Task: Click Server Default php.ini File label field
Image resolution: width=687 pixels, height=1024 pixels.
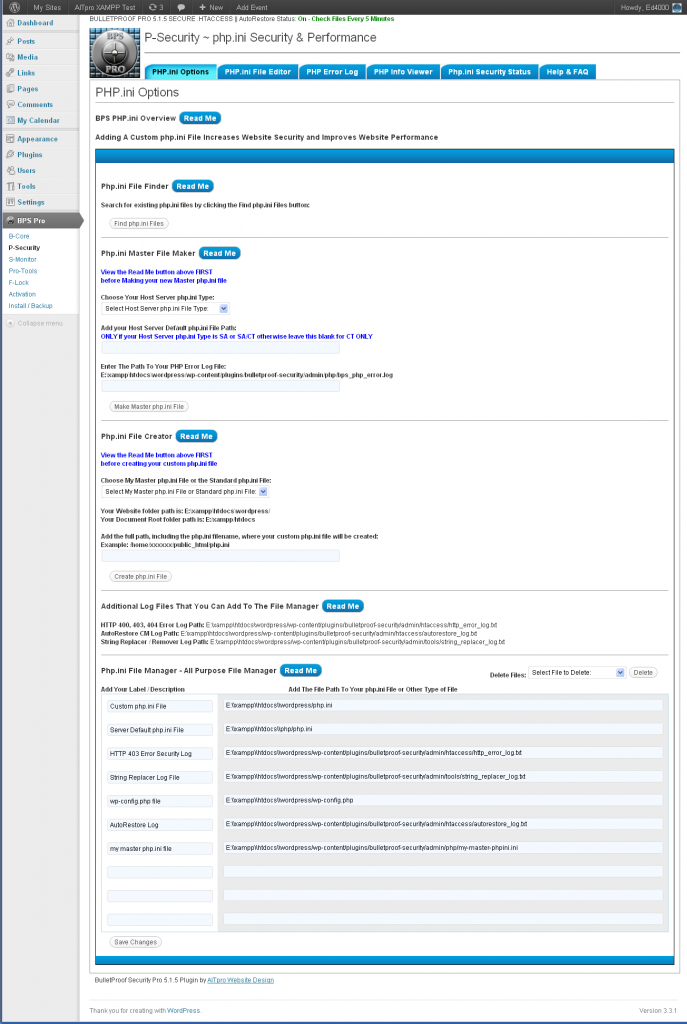Action: pos(160,729)
